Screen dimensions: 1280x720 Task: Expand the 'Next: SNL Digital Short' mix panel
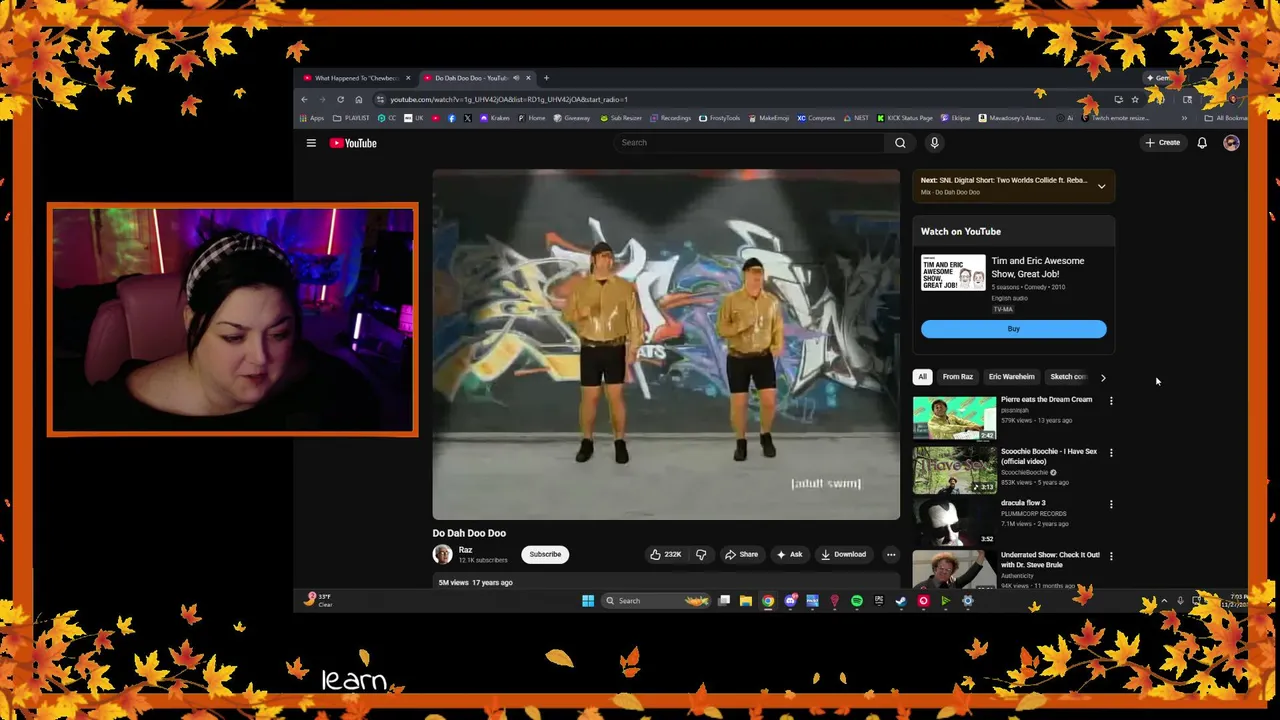pyautogui.click(x=1101, y=186)
